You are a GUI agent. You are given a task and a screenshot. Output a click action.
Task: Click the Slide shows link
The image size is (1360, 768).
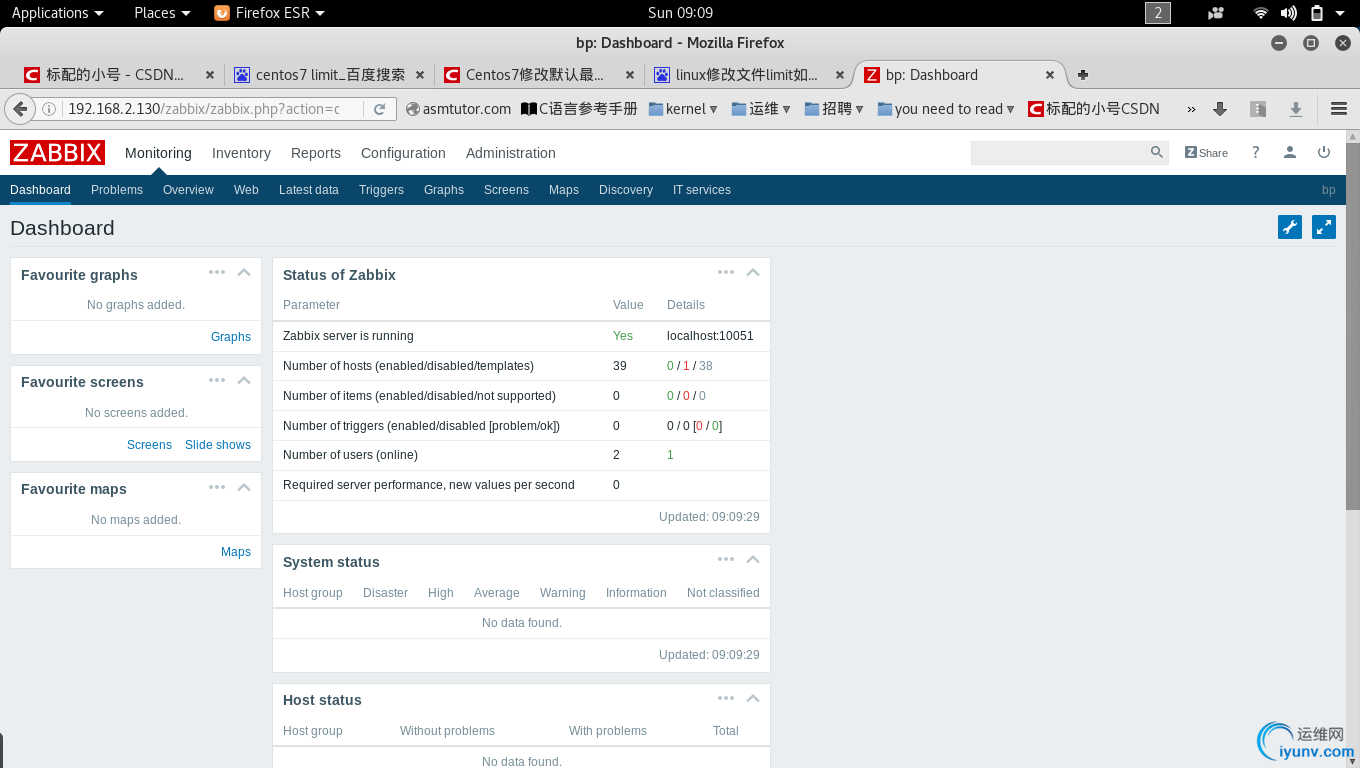tap(218, 445)
